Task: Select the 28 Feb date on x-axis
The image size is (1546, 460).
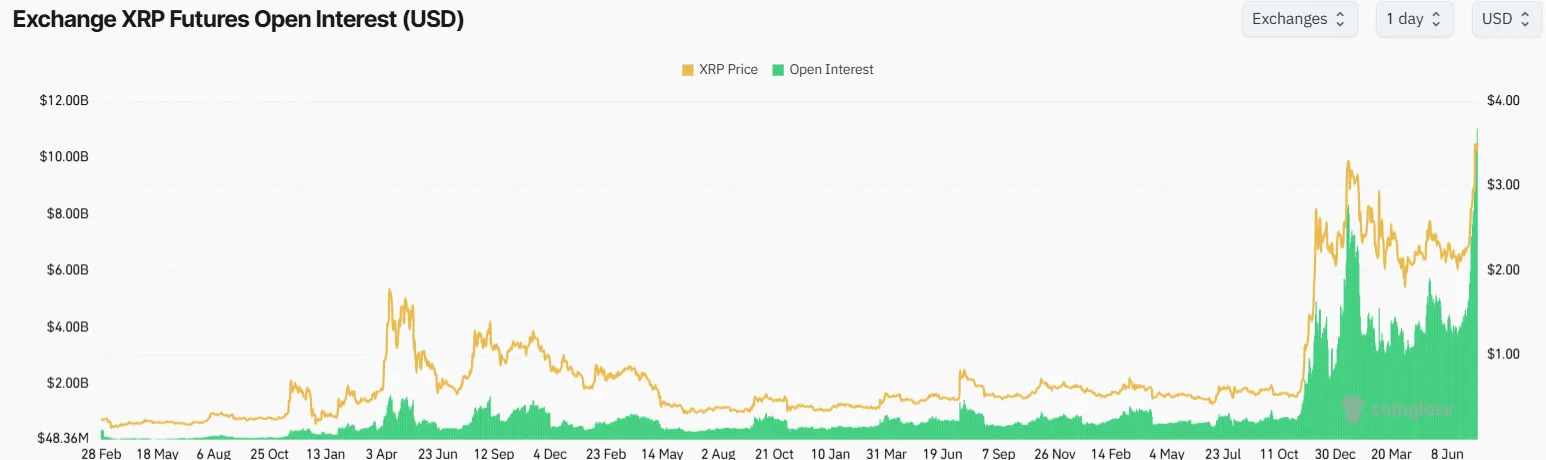Action: click(x=101, y=453)
